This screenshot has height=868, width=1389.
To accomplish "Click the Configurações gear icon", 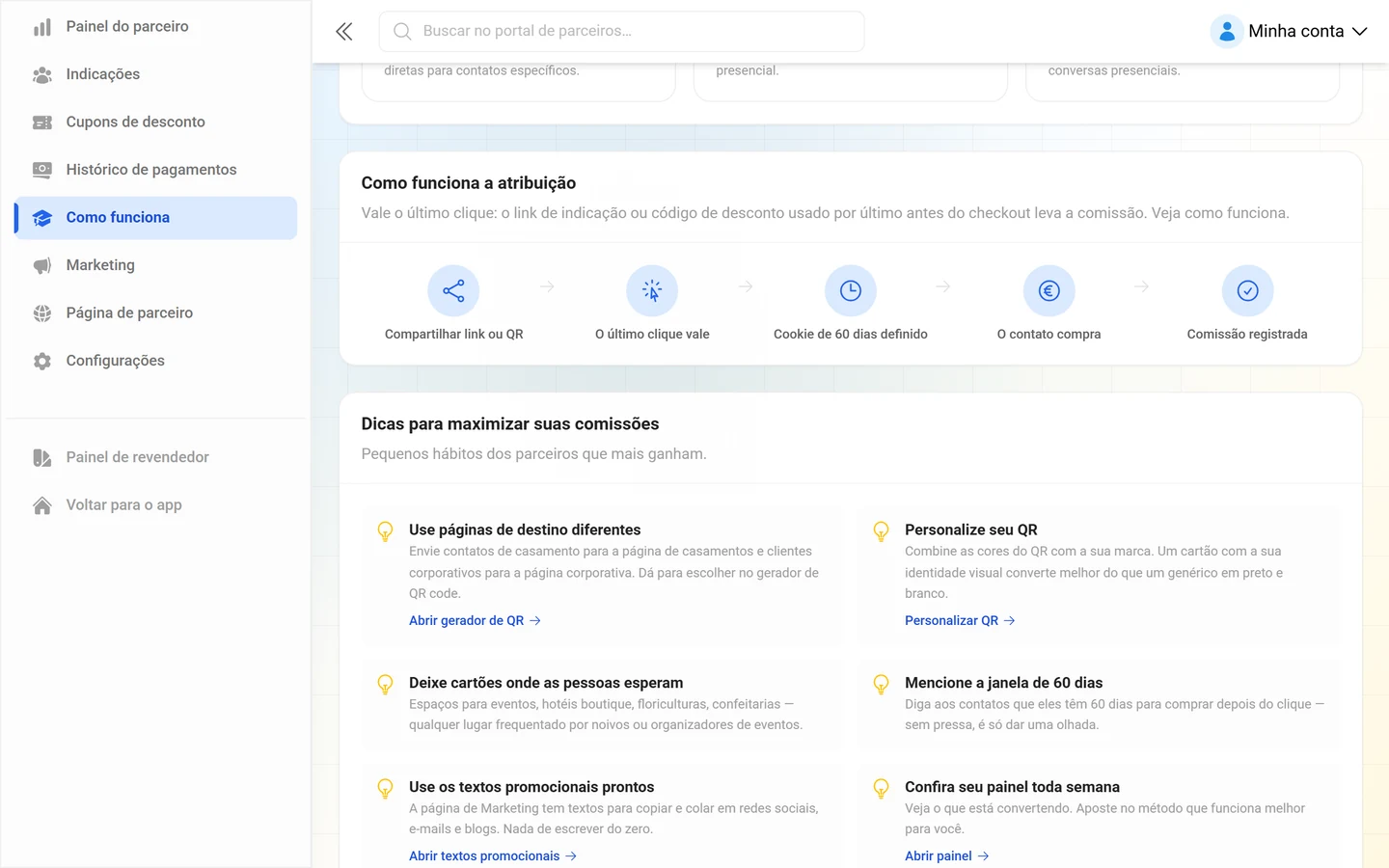I will (42, 361).
